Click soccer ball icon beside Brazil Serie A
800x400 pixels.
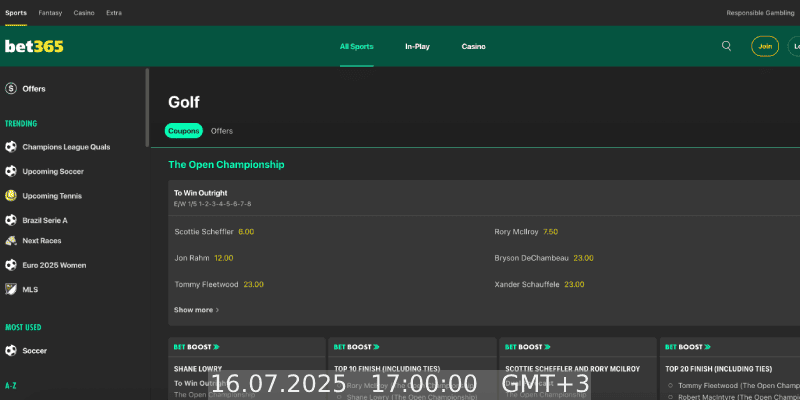tap(11, 220)
